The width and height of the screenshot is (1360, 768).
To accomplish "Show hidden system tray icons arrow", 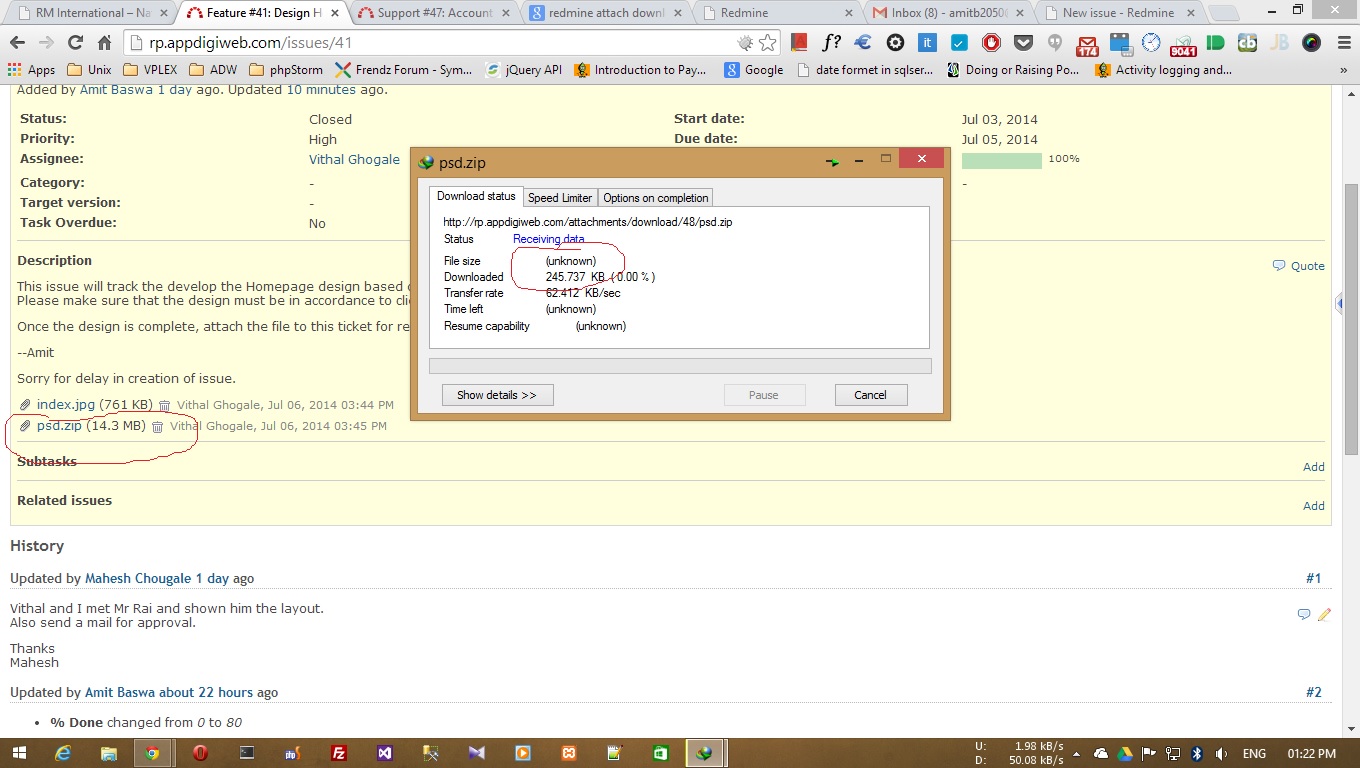I will click(x=1077, y=754).
